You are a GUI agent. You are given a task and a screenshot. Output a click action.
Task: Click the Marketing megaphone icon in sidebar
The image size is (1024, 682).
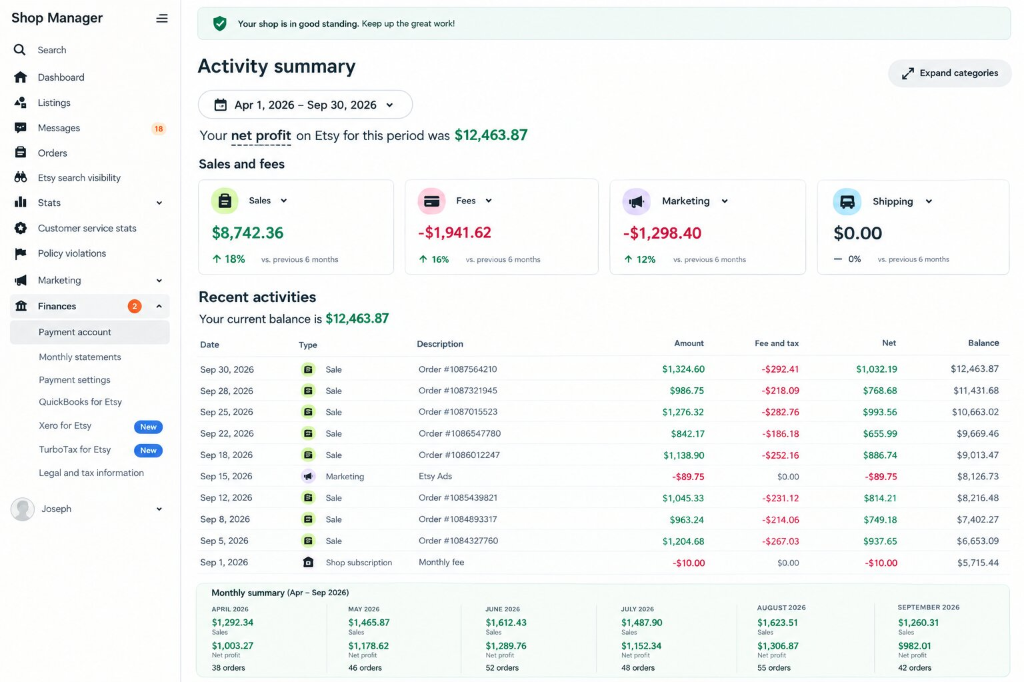click(x=20, y=280)
